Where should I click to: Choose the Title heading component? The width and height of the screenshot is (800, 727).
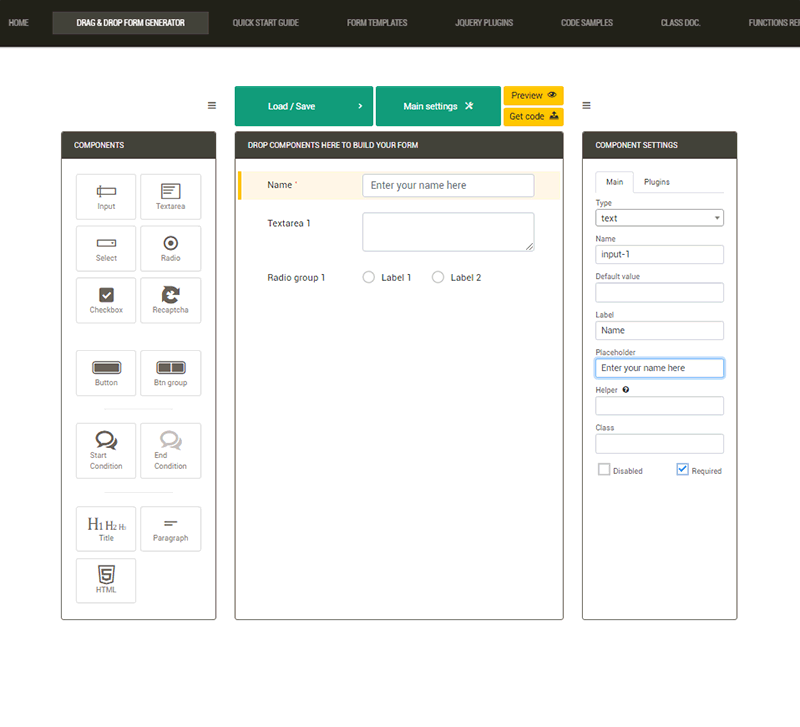point(106,529)
